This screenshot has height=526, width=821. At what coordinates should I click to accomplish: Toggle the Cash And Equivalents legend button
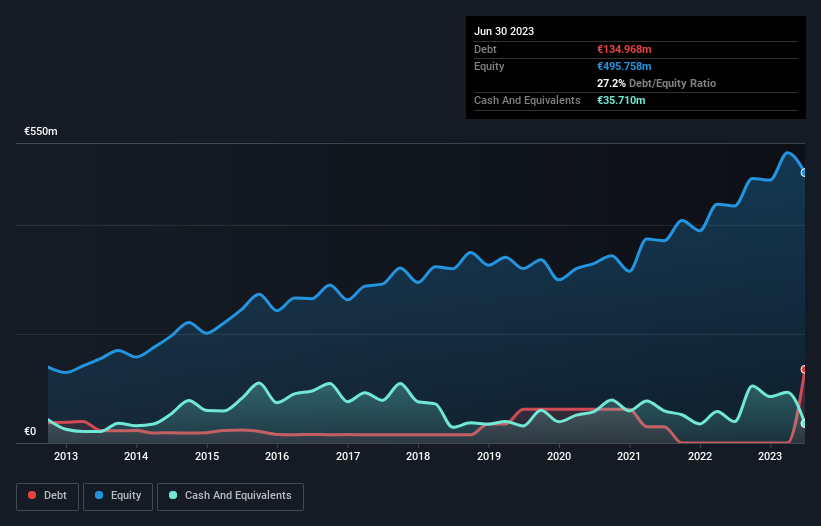tap(230, 496)
